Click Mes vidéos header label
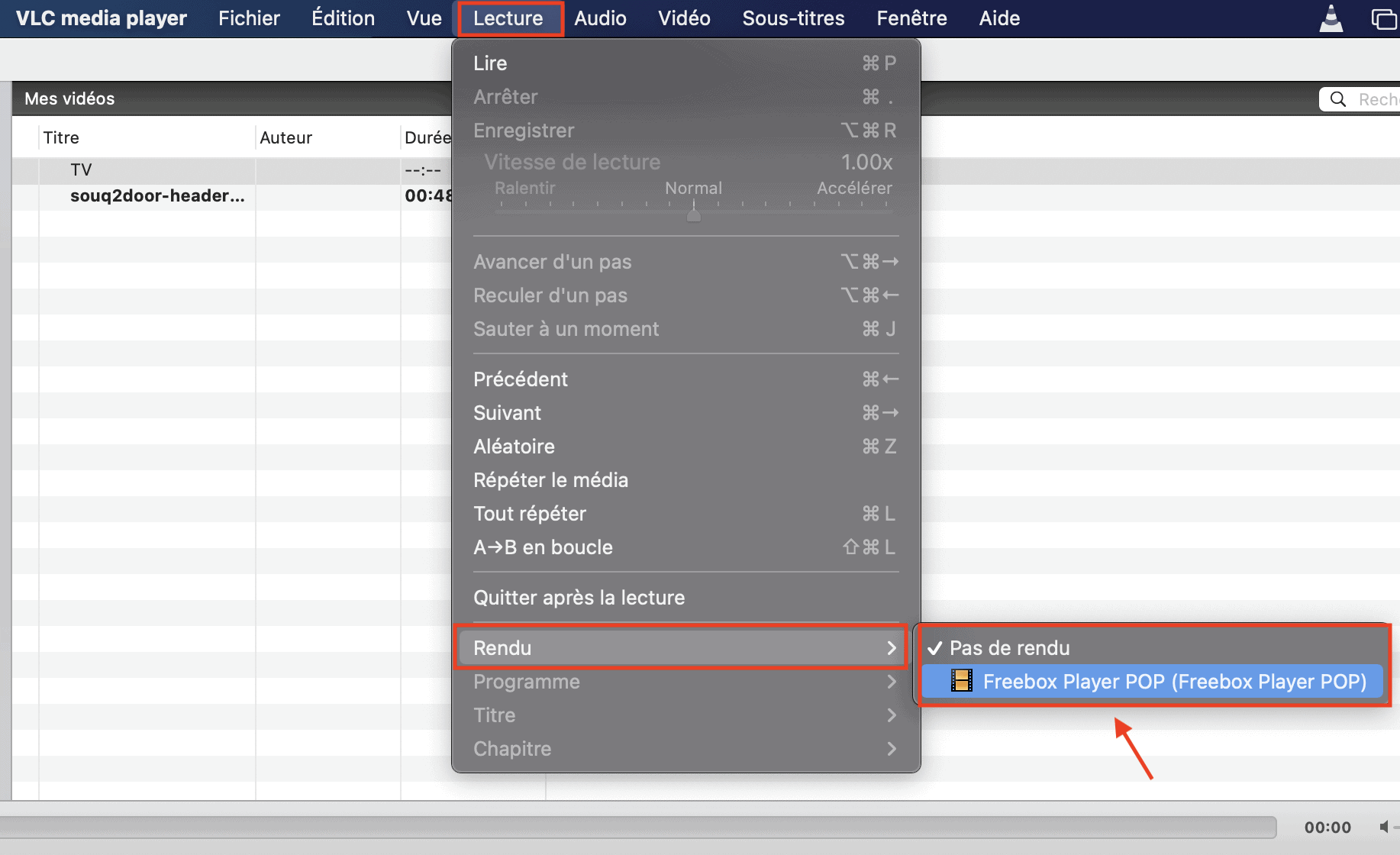Image resolution: width=1400 pixels, height=855 pixels. [69, 99]
